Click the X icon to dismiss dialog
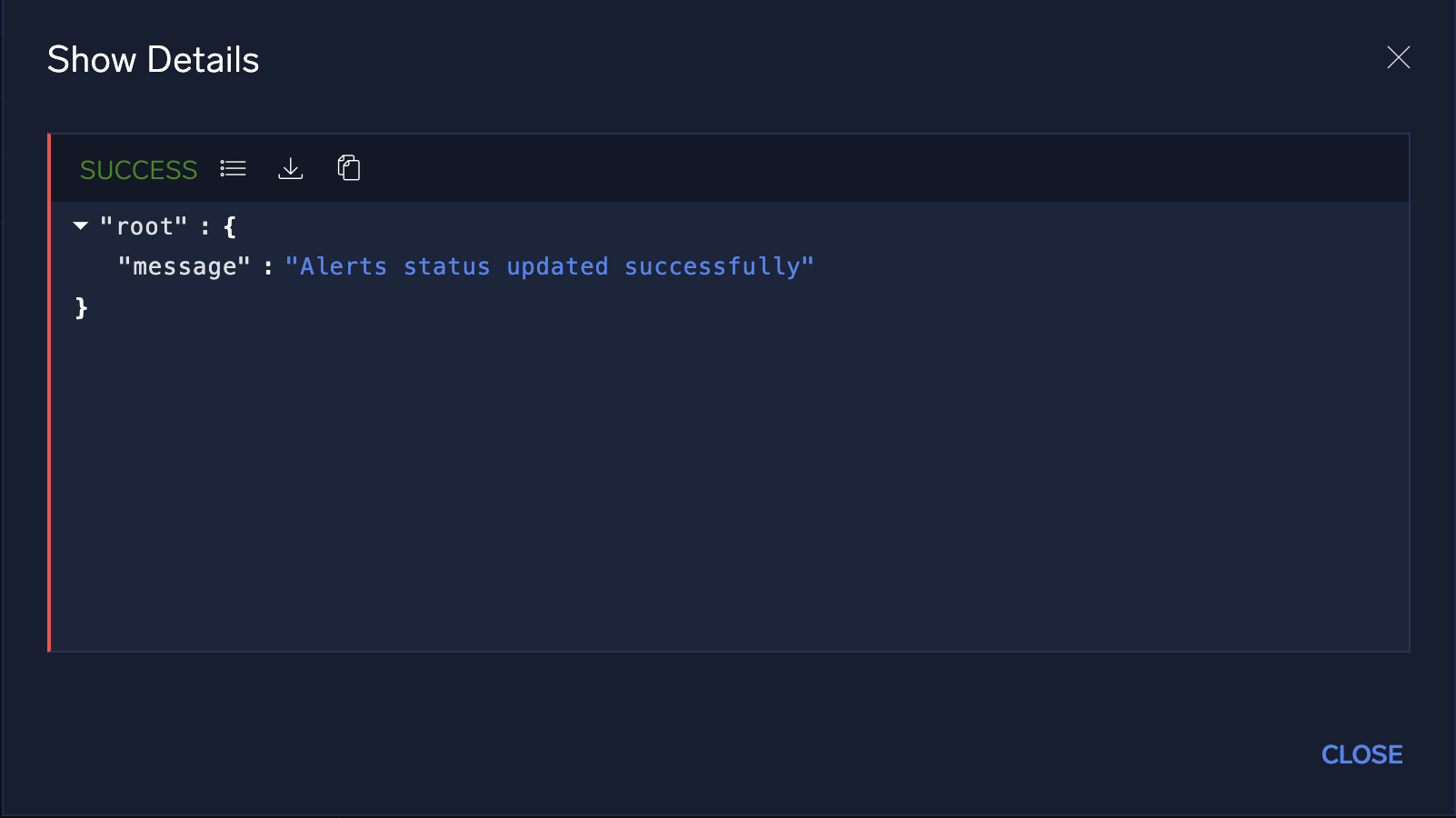Image resolution: width=1456 pixels, height=818 pixels. tap(1398, 57)
